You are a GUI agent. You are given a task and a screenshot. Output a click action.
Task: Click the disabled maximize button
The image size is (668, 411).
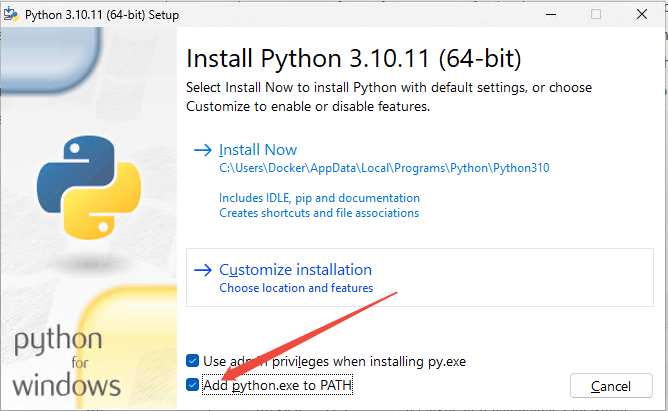click(x=596, y=14)
